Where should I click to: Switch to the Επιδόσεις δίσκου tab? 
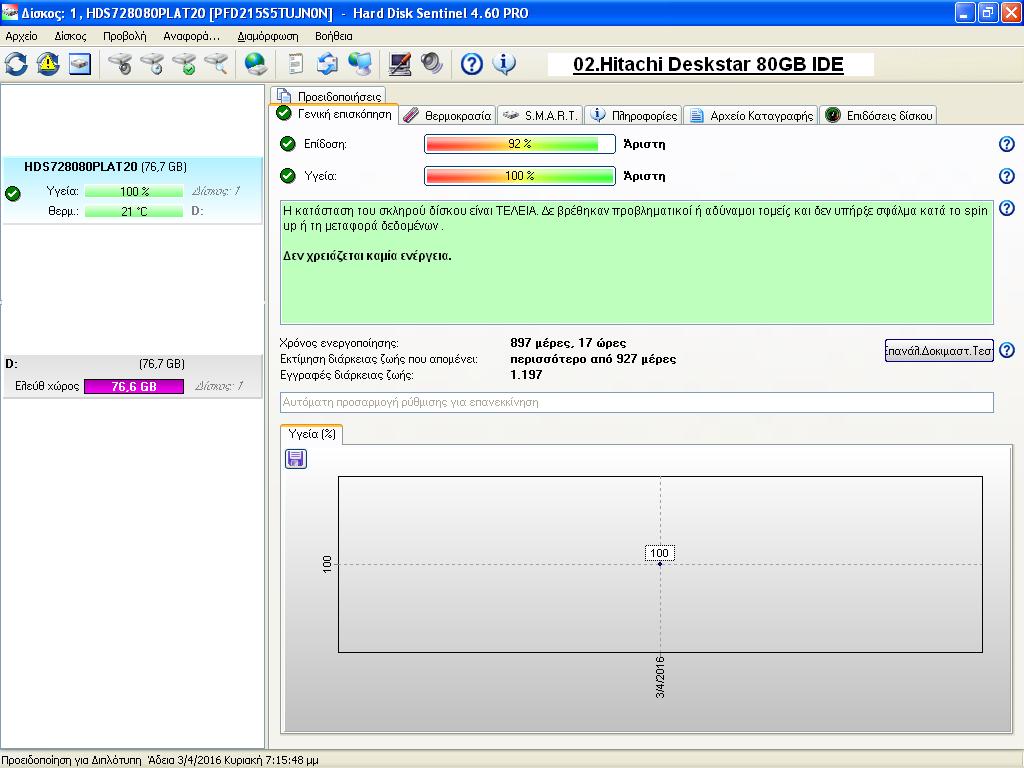click(878, 116)
